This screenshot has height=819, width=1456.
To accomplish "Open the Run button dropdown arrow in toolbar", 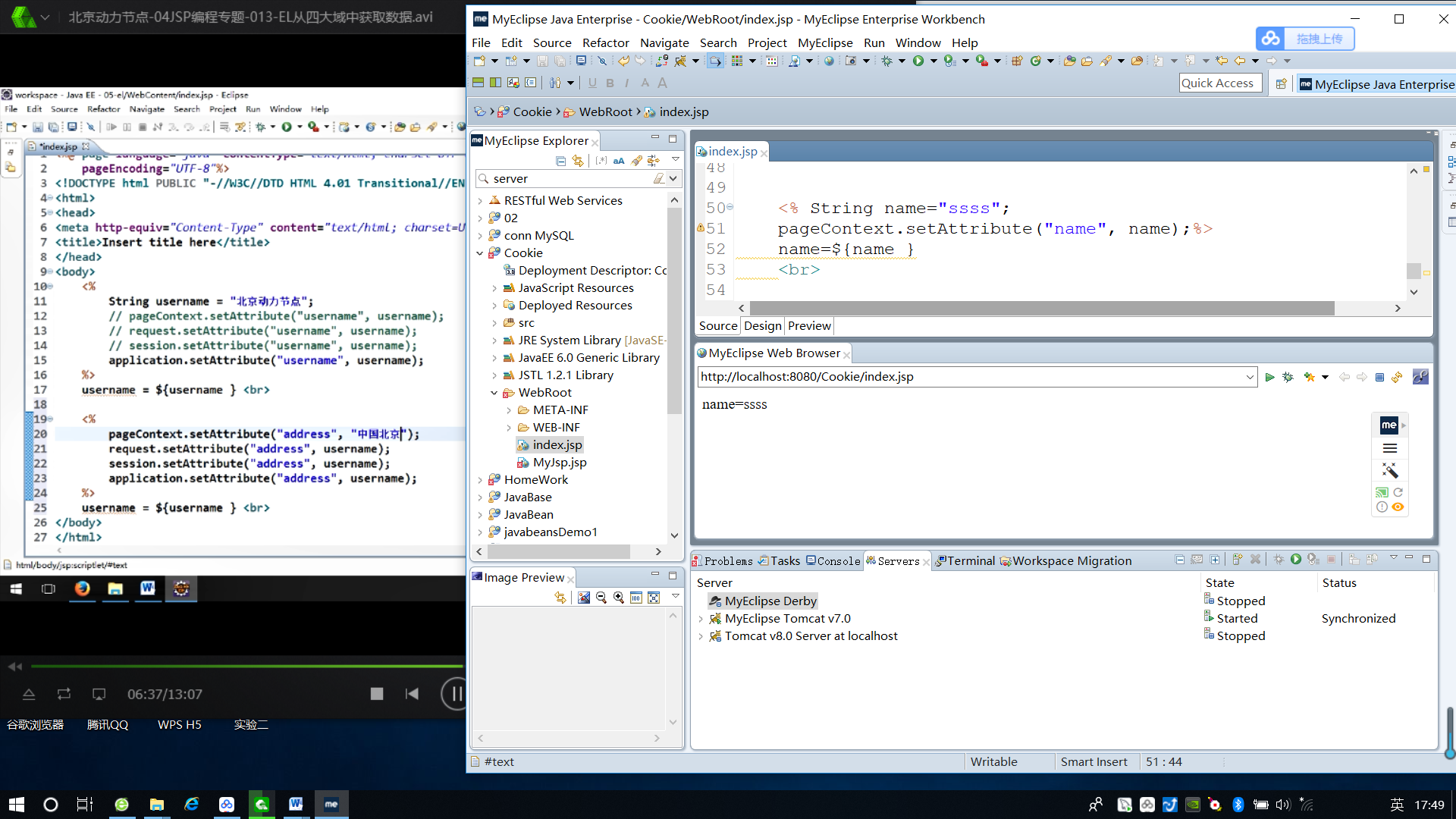I will point(934,61).
